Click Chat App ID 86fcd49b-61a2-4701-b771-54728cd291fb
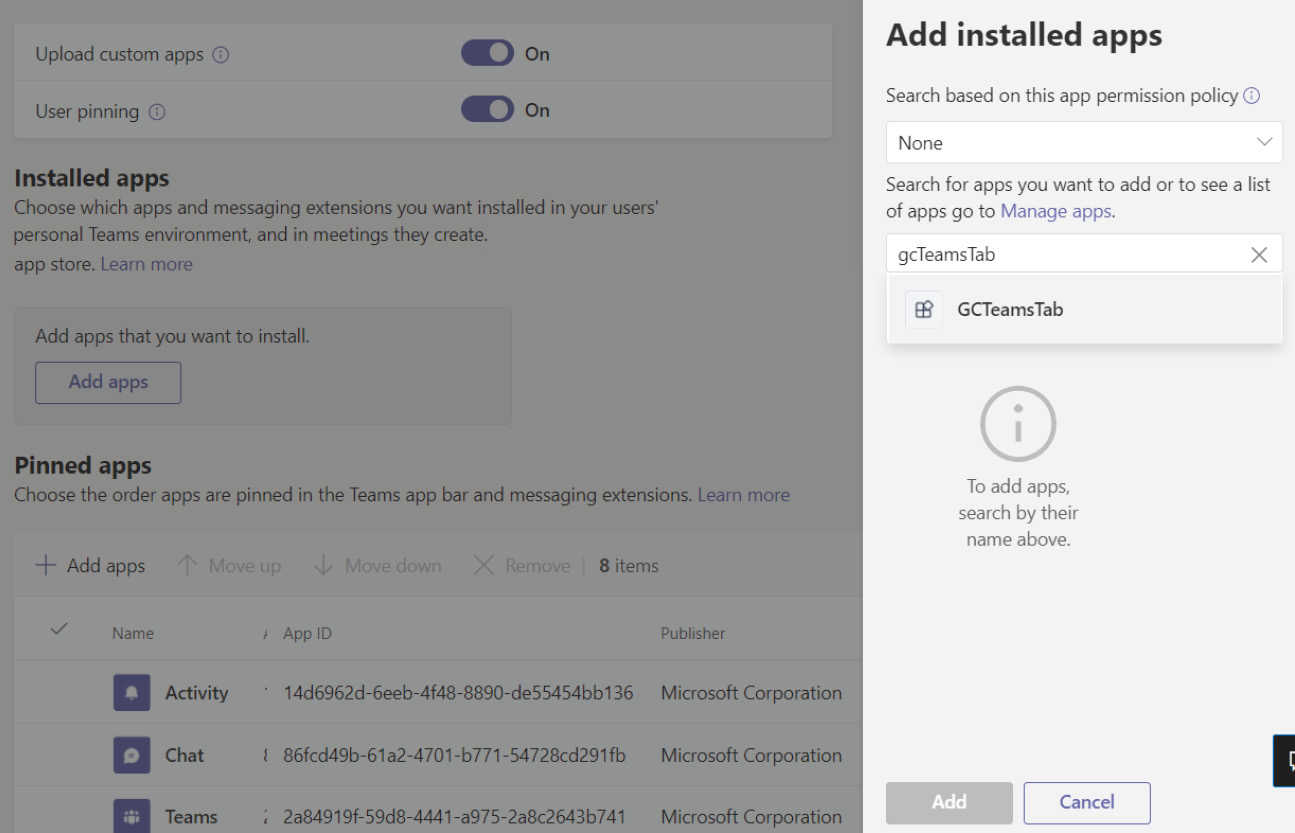 click(x=455, y=755)
